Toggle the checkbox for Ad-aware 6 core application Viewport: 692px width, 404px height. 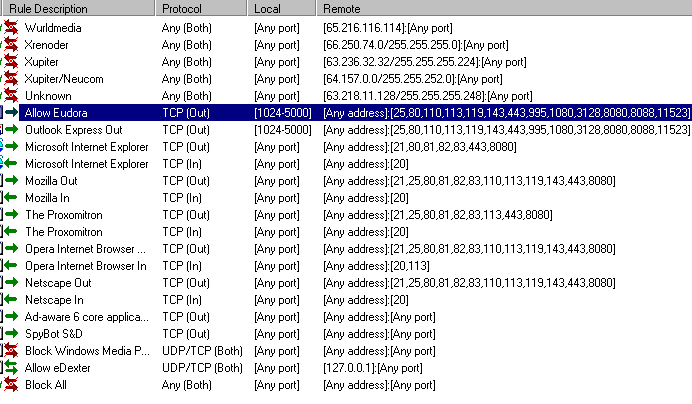click(1, 317)
